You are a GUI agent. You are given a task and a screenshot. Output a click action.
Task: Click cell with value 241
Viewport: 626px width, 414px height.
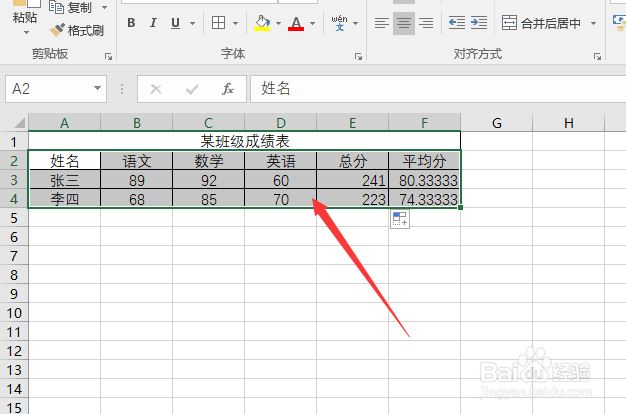click(353, 180)
